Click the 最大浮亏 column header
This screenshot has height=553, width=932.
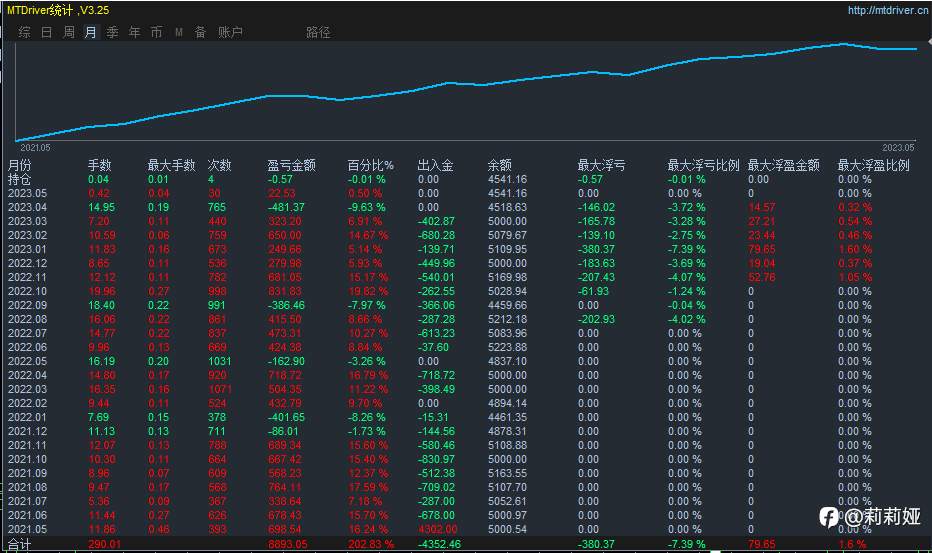pos(601,165)
